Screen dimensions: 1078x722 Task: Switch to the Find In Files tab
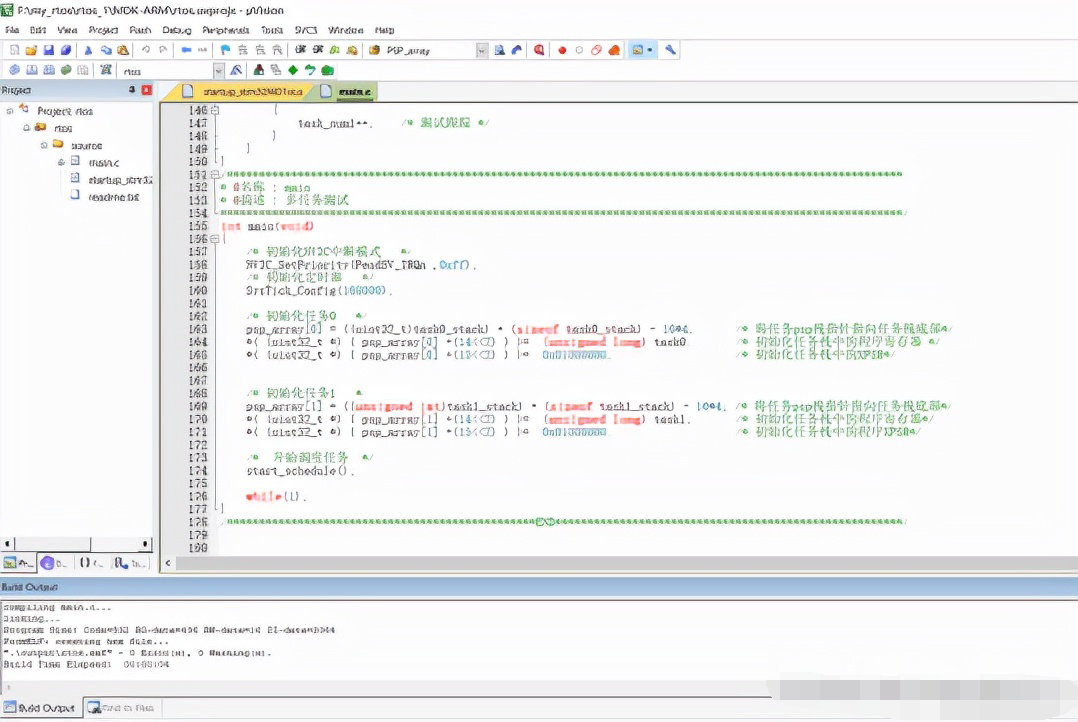(122, 708)
